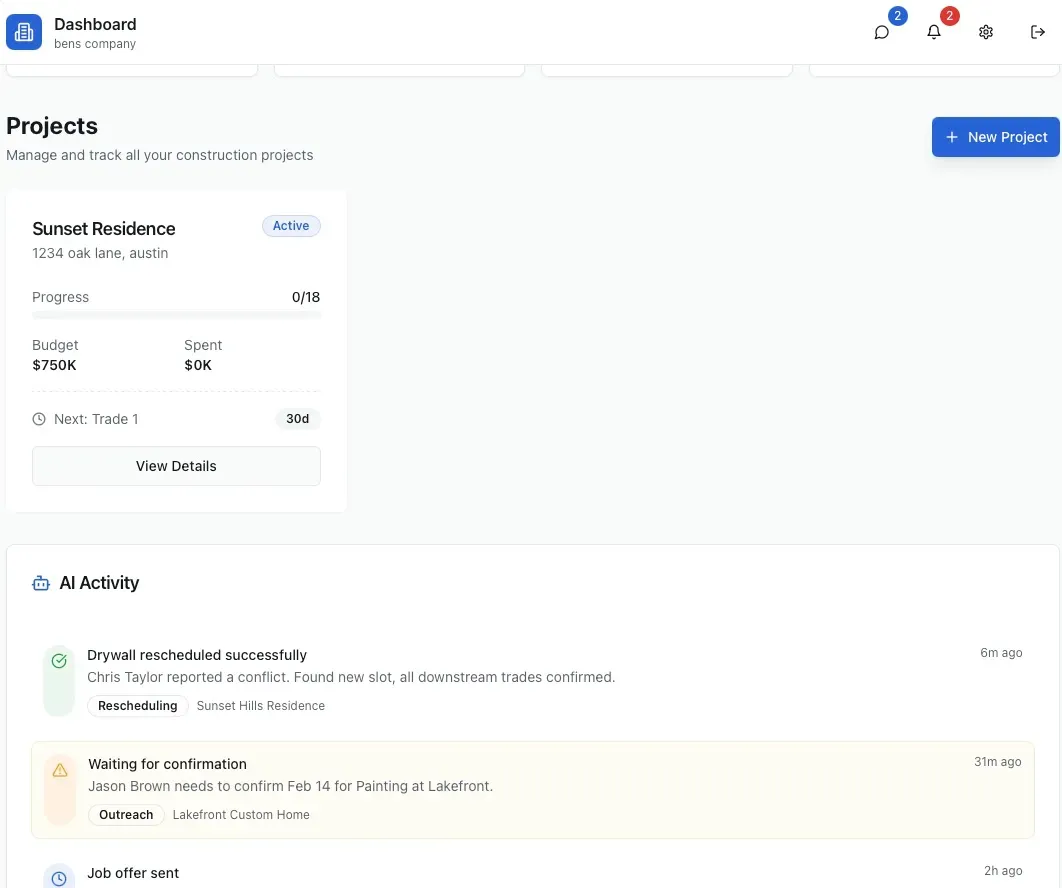Click the bens company subtitle
The width and height of the screenshot is (1062, 888).
pos(95,44)
